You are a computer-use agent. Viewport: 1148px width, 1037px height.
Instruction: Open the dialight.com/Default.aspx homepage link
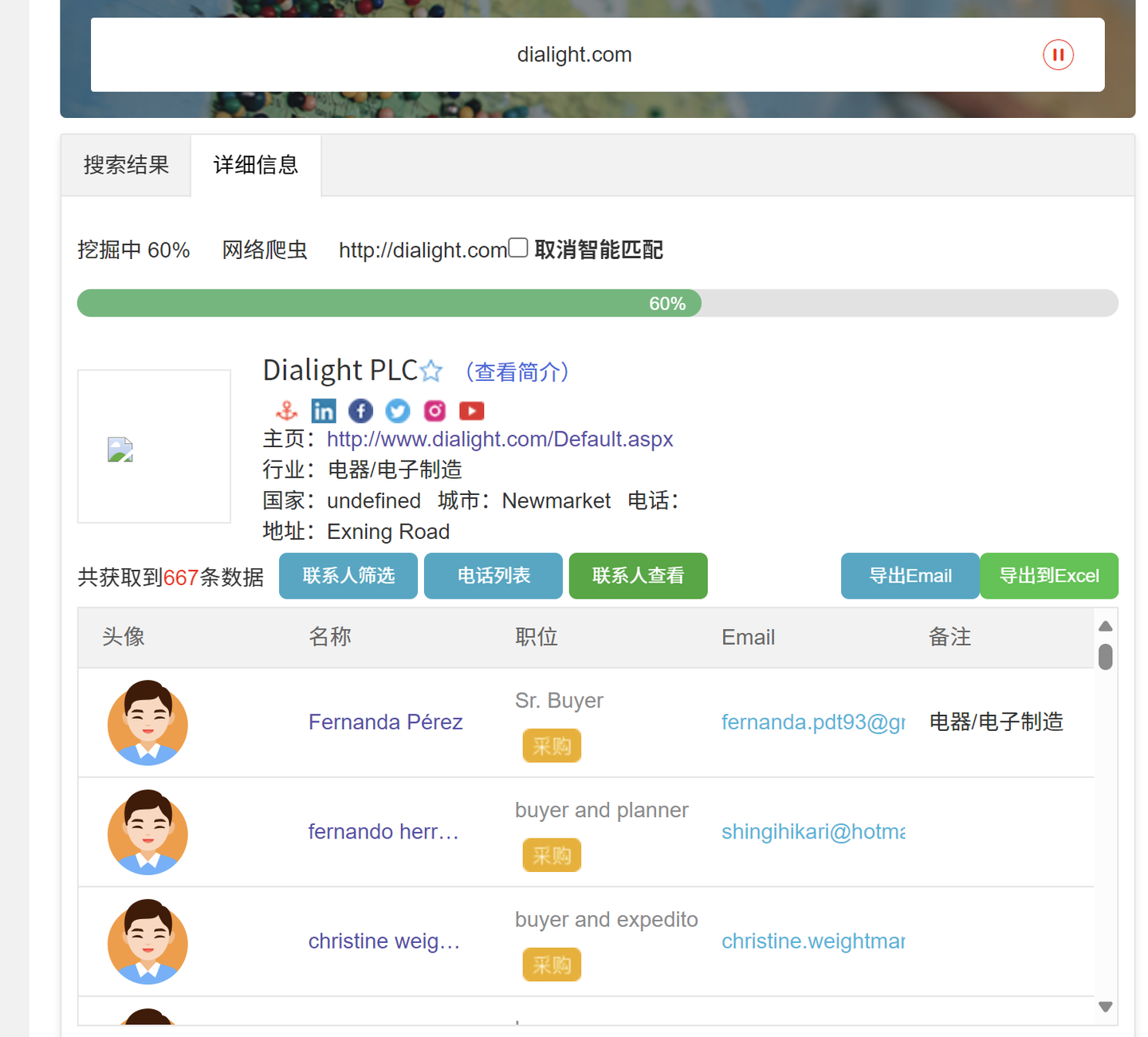point(500,439)
